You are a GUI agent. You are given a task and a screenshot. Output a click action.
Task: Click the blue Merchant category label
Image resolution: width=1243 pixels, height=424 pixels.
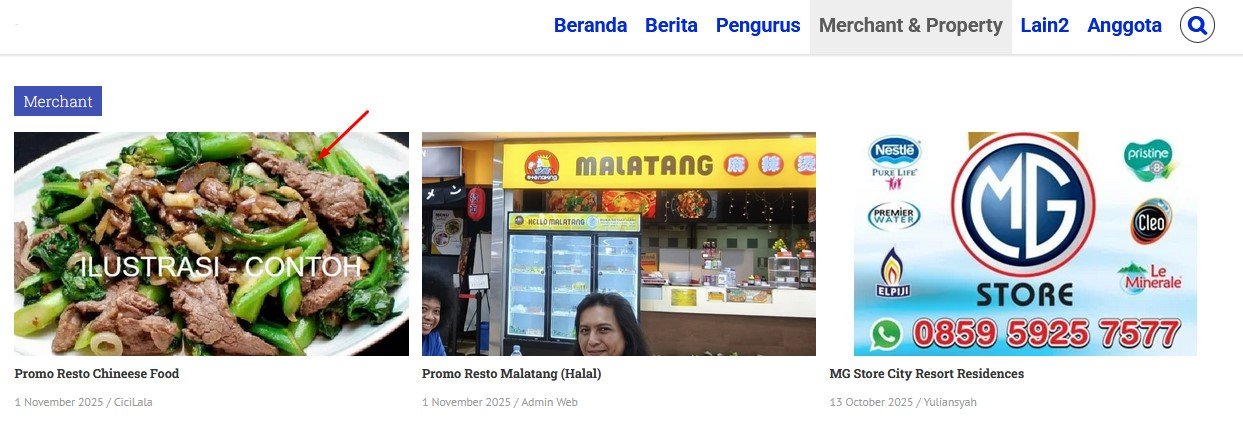(58, 101)
